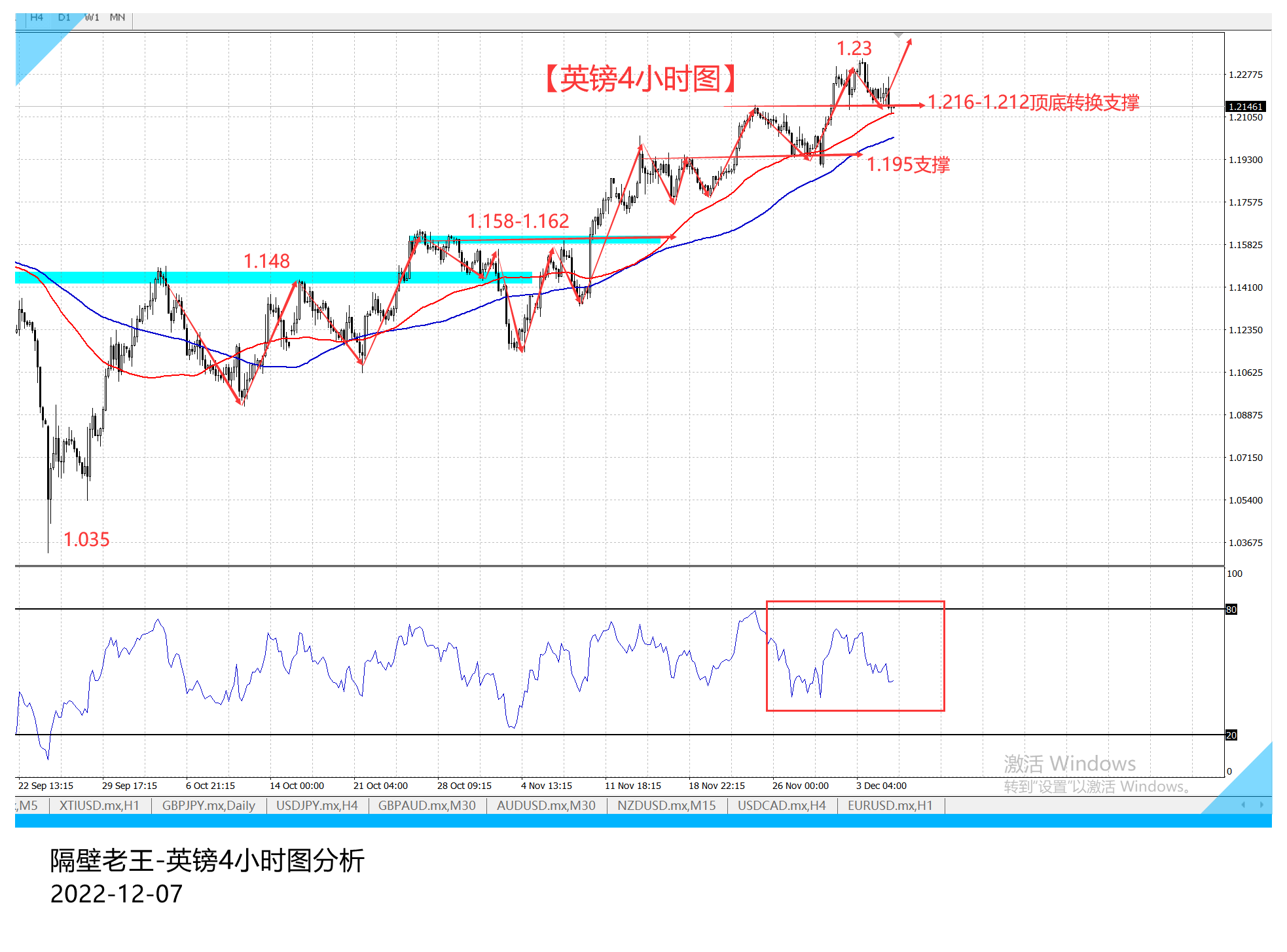Switch to the D1 timeframe
Viewport: 1287px width, 952px height.
coord(64,18)
